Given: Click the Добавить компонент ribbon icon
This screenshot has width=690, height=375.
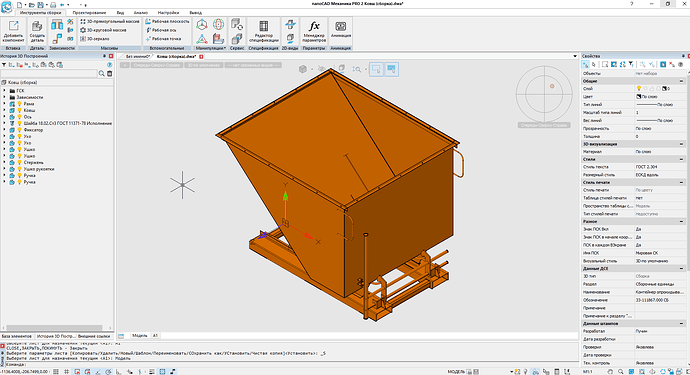Looking at the screenshot, I should [x=13, y=31].
